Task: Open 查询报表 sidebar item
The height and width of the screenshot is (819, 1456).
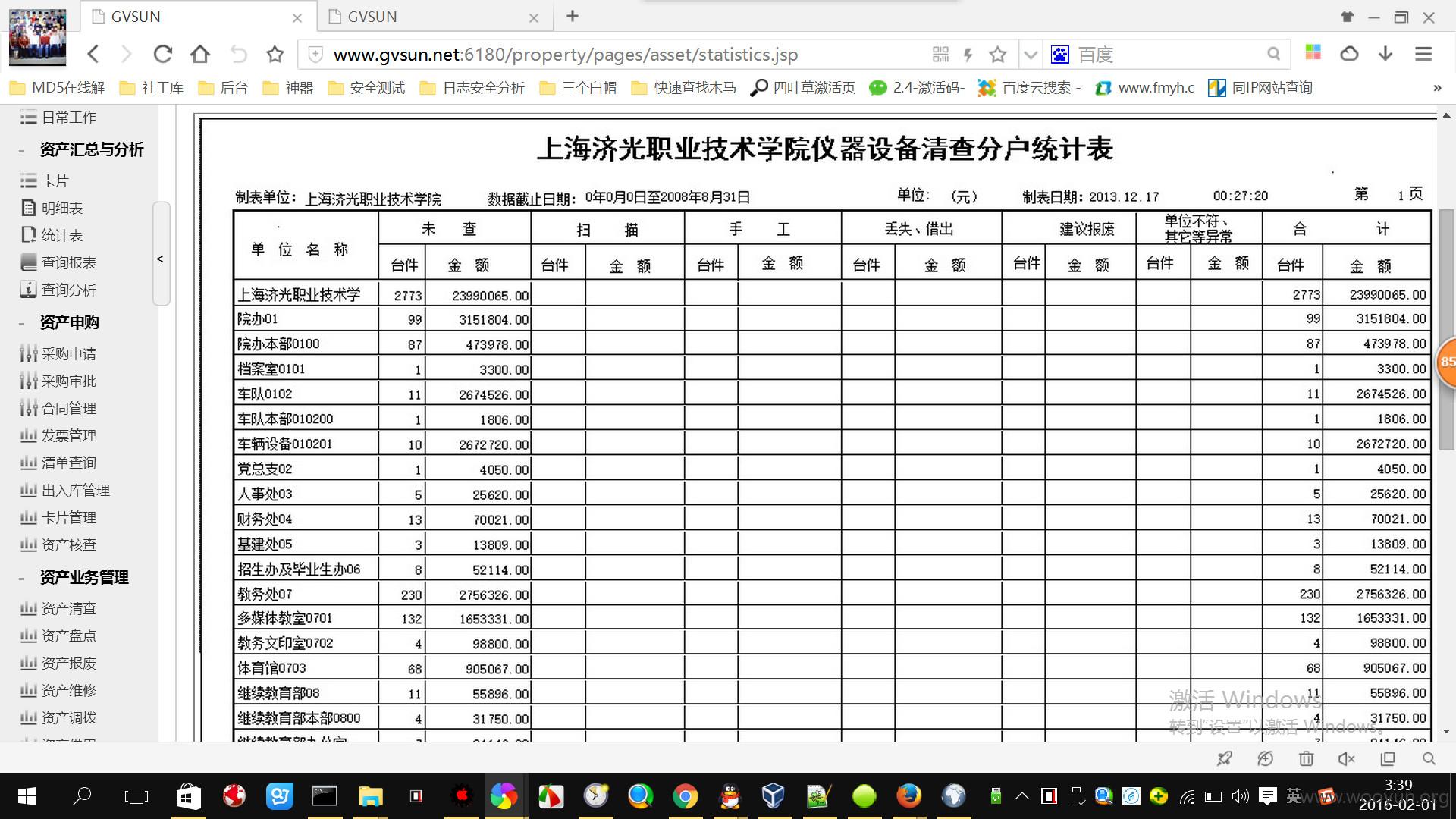Action: (58, 263)
